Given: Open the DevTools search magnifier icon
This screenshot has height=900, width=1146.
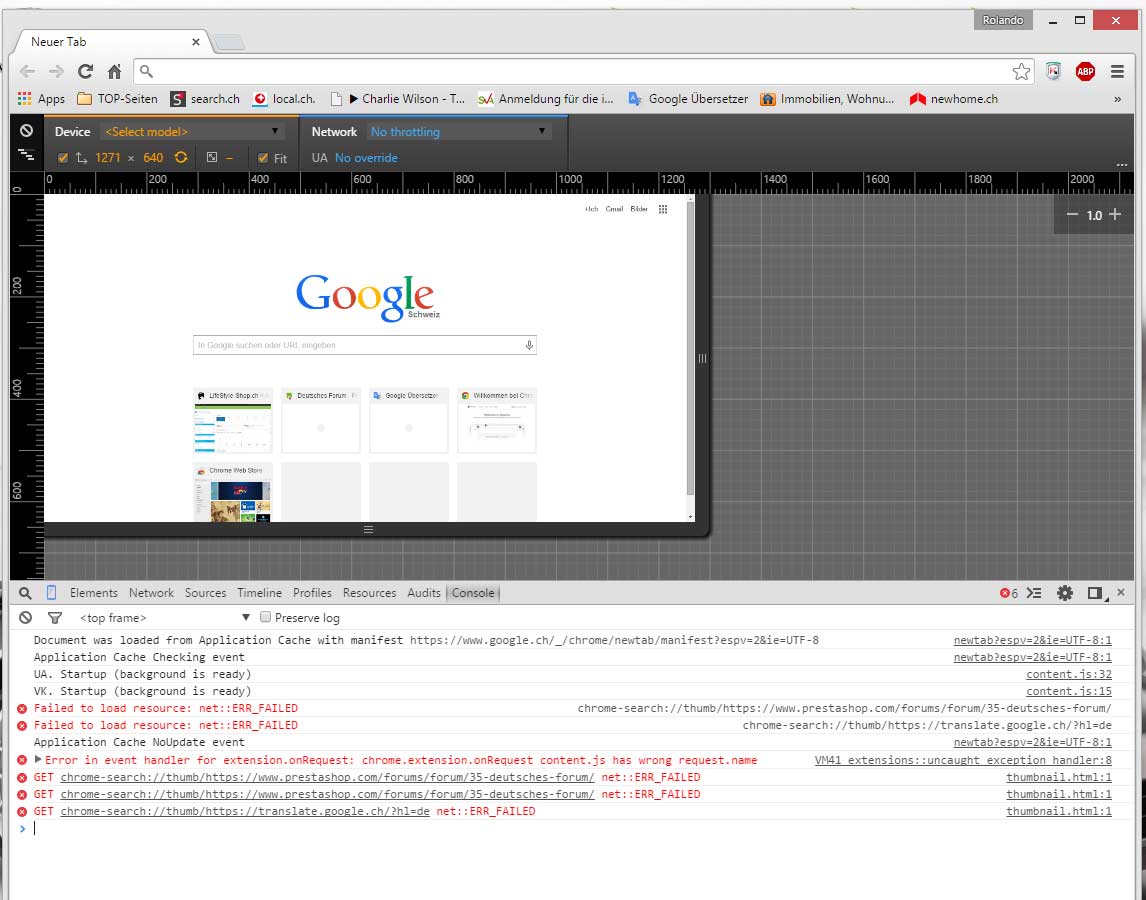Looking at the screenshot, I should (25, 593).
